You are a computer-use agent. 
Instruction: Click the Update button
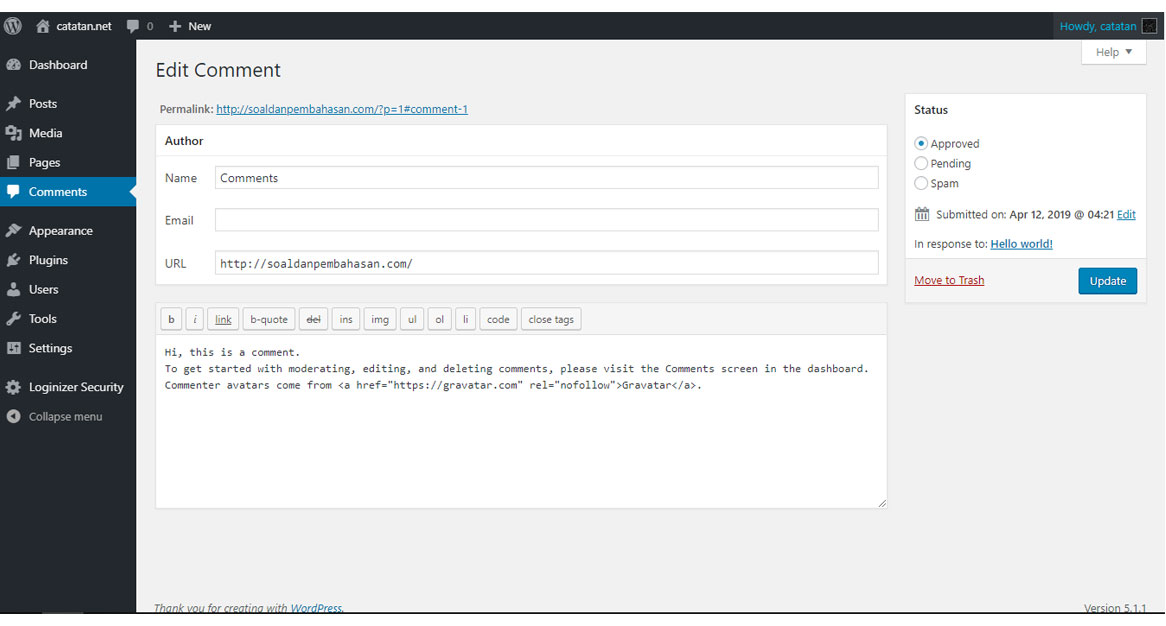coord(1107,281)
